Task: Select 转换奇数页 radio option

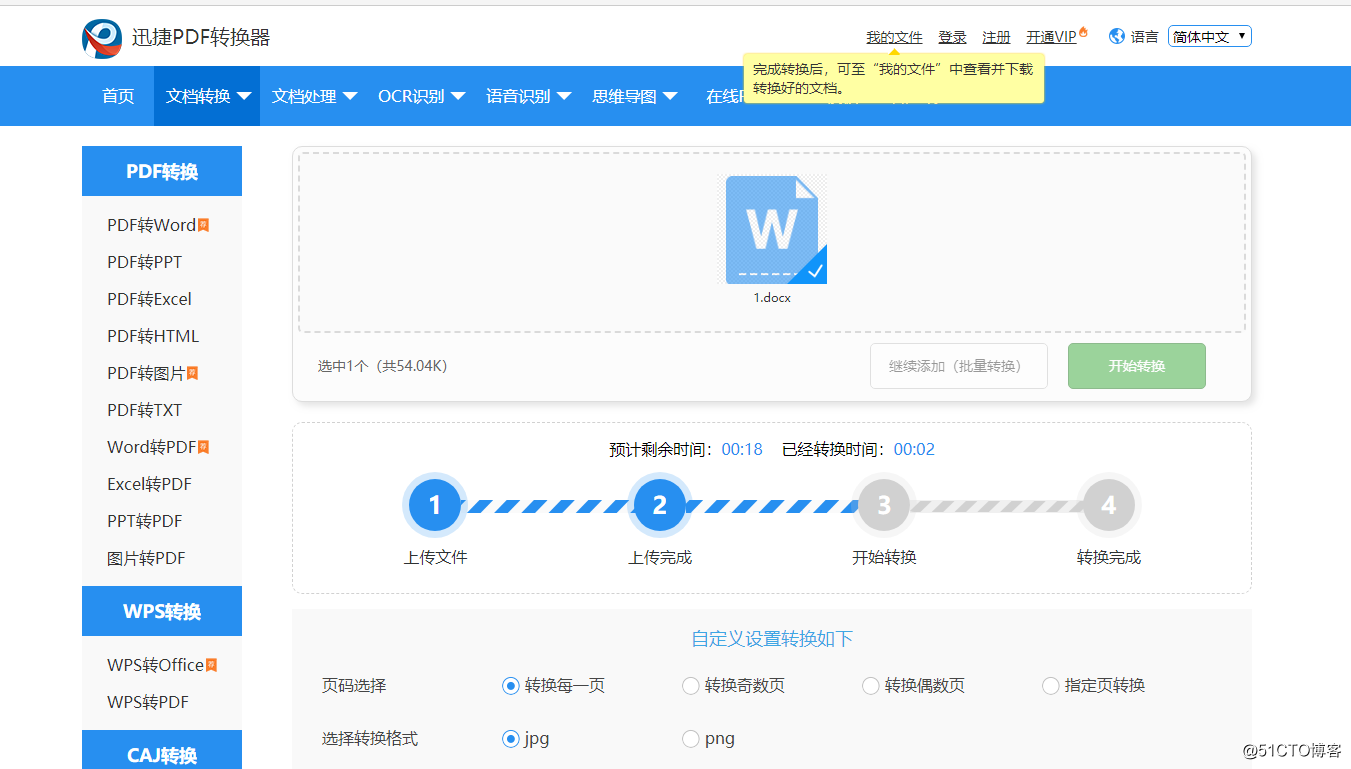Action: tap(690, 686)
